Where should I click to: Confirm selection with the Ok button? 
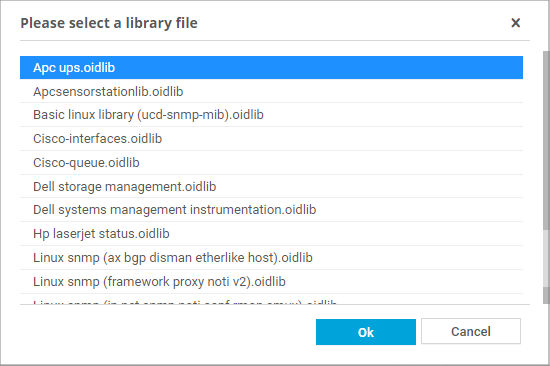point(365,332)
